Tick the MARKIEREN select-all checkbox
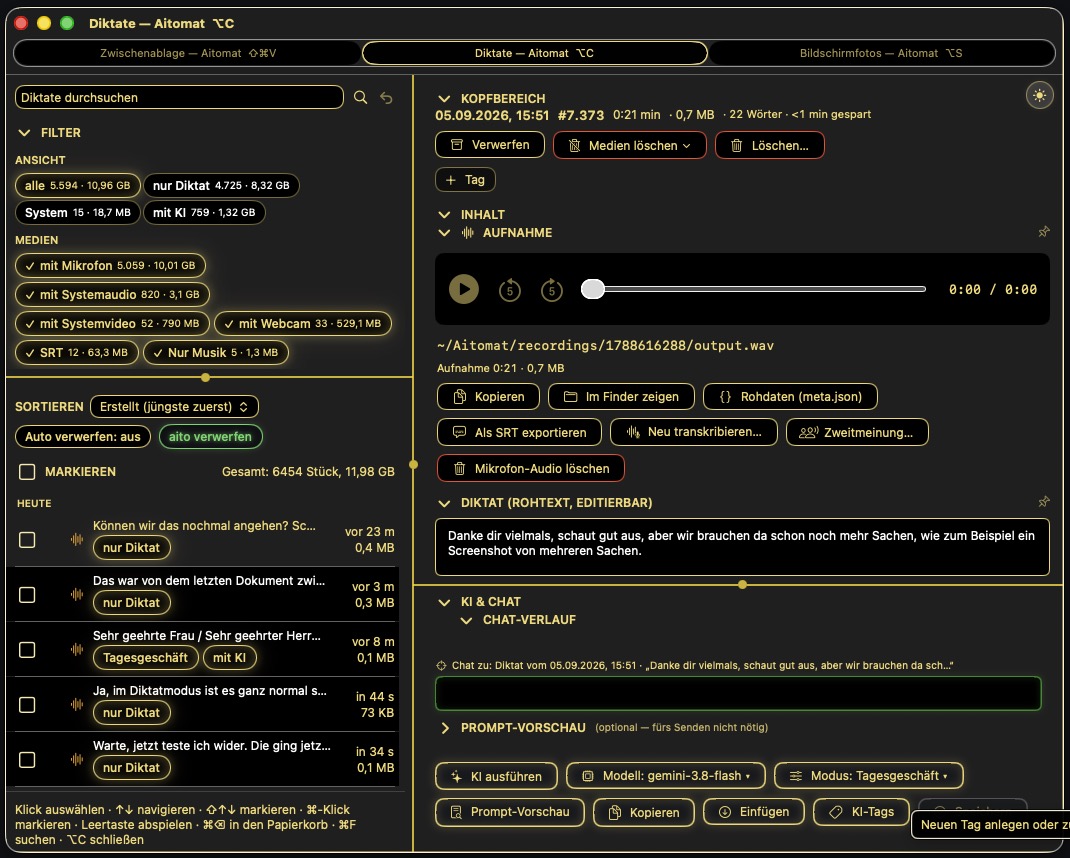The image size is (1070, 858). (27, 472)
